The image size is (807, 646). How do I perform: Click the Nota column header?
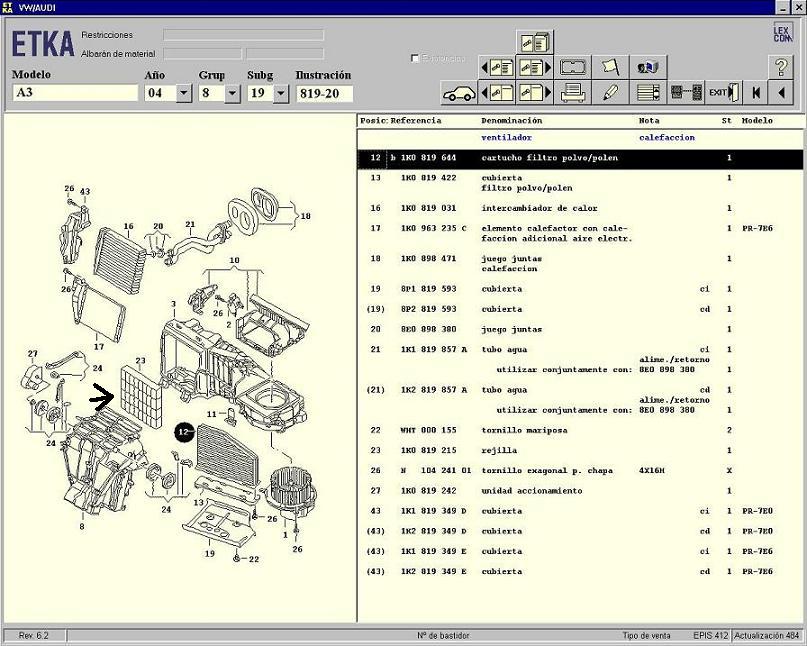pos(649,120)
